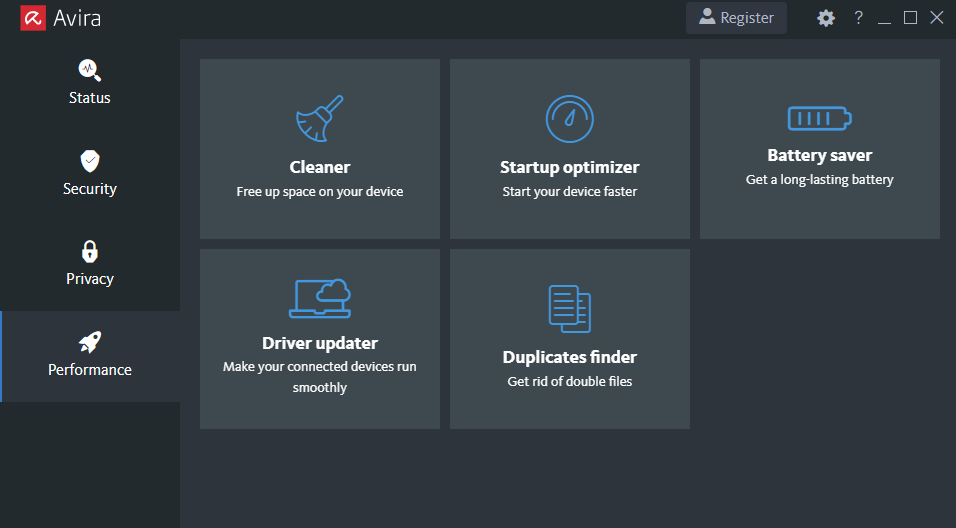Switch to the Privacy tab label
956x528 pixels.
point(90,279)
